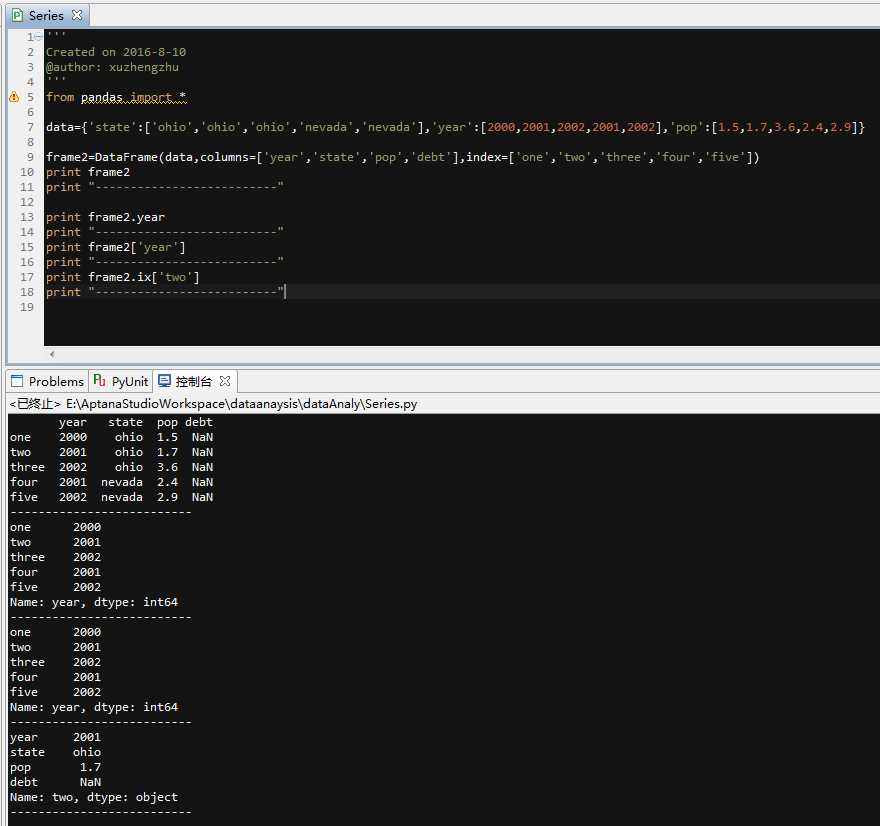Close the 控制台 console tab
Viewport: 880px width, 826px height.
pos(225,381)
